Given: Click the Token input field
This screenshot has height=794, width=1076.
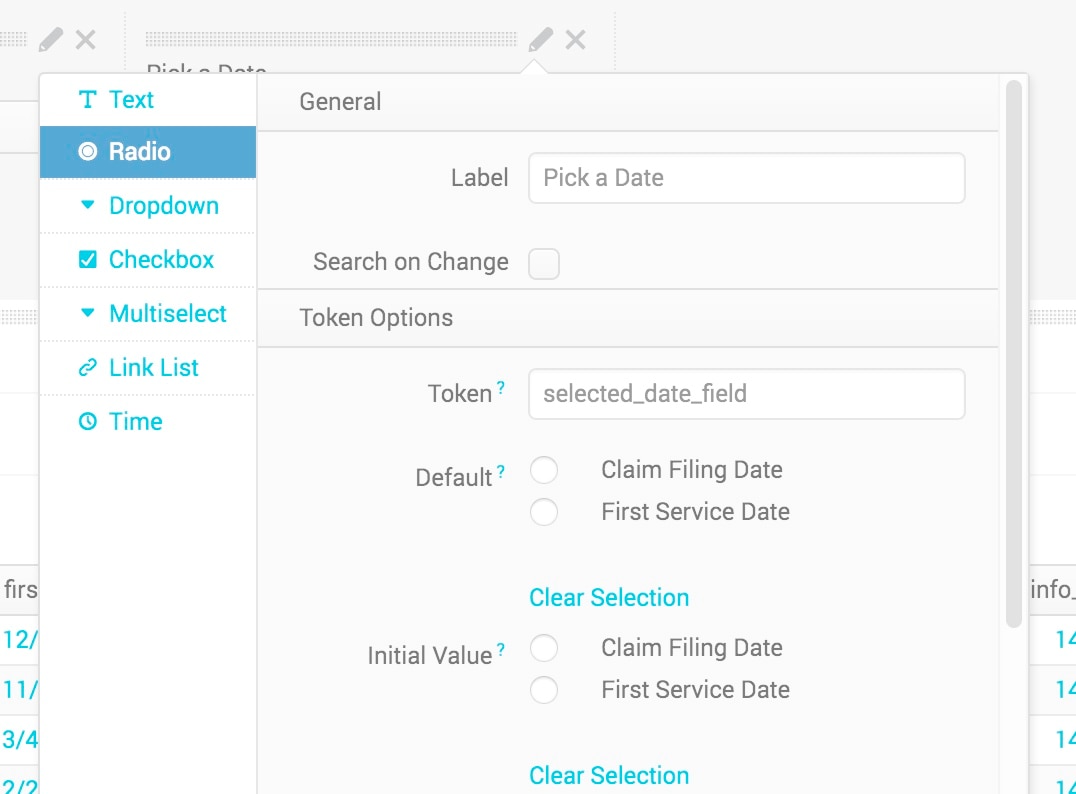Looking at the screenshot, I should [x=746, y=394].
